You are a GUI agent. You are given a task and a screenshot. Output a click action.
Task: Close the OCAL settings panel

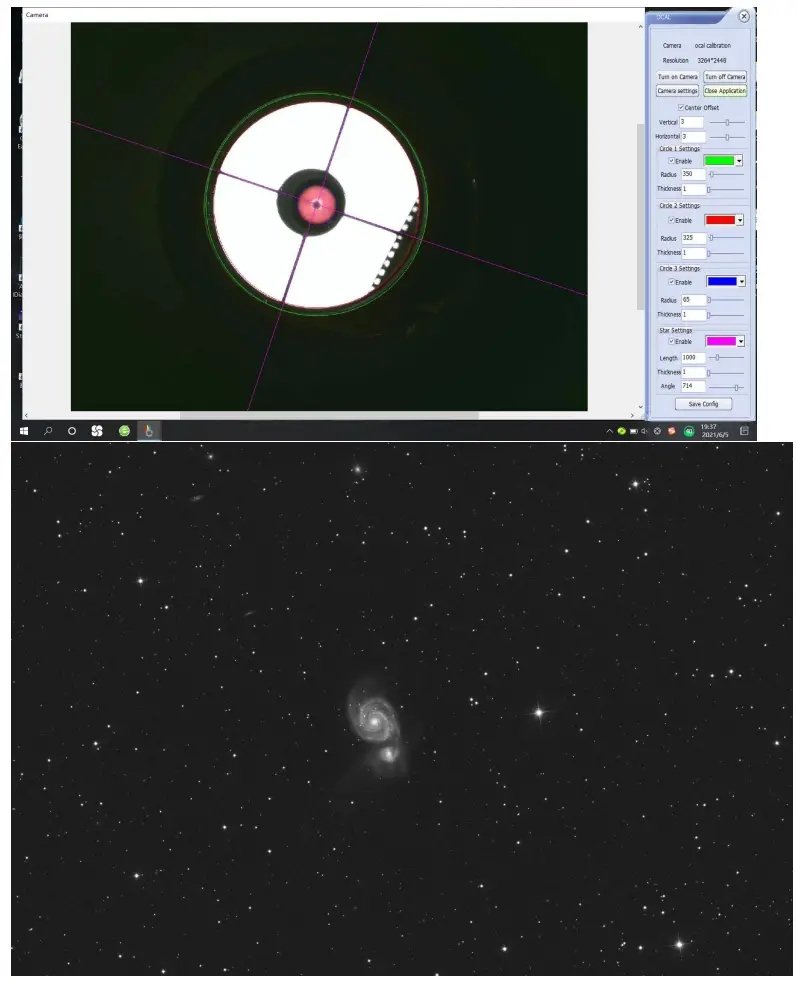(744, 17)
